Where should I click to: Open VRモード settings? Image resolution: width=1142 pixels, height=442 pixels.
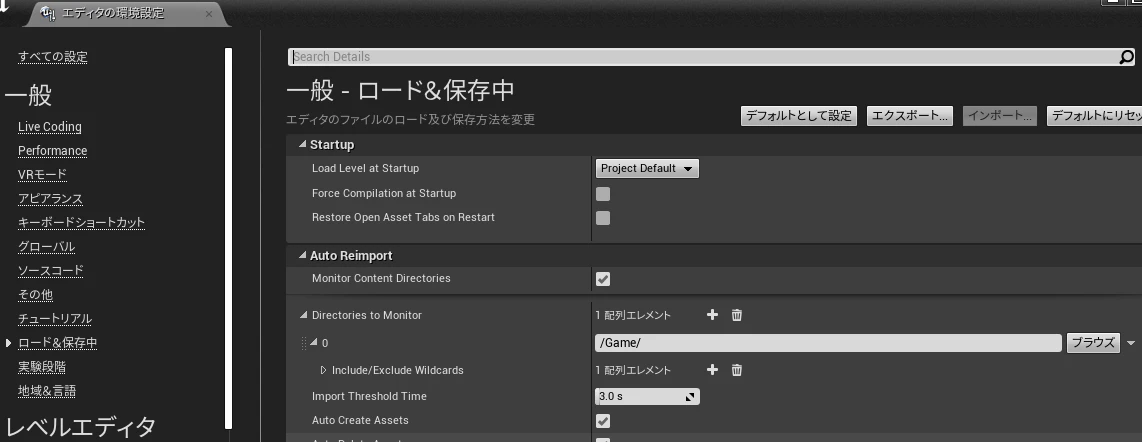pyautogui.click(x=42, y=175)
